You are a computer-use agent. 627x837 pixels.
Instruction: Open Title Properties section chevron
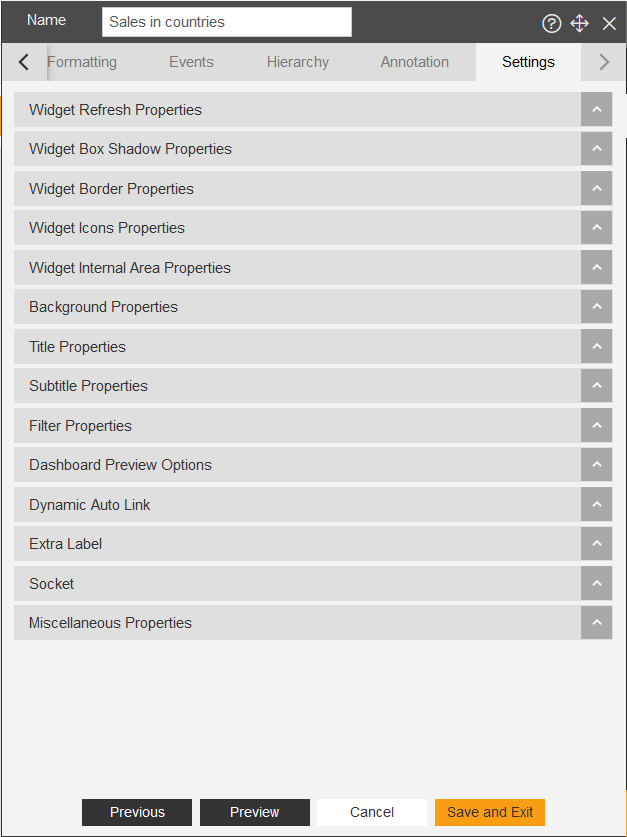click(597, 346)
